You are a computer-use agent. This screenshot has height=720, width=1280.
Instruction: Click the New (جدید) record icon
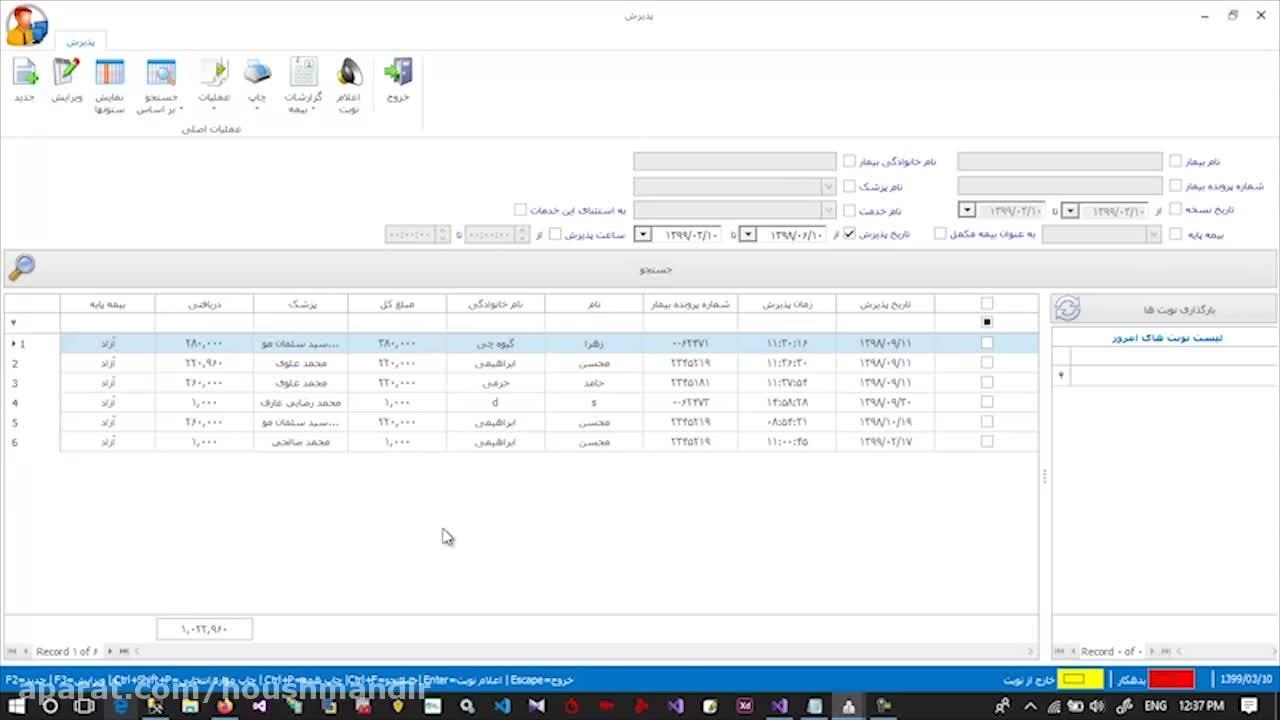pyautogui.click(x=24, y=74)
